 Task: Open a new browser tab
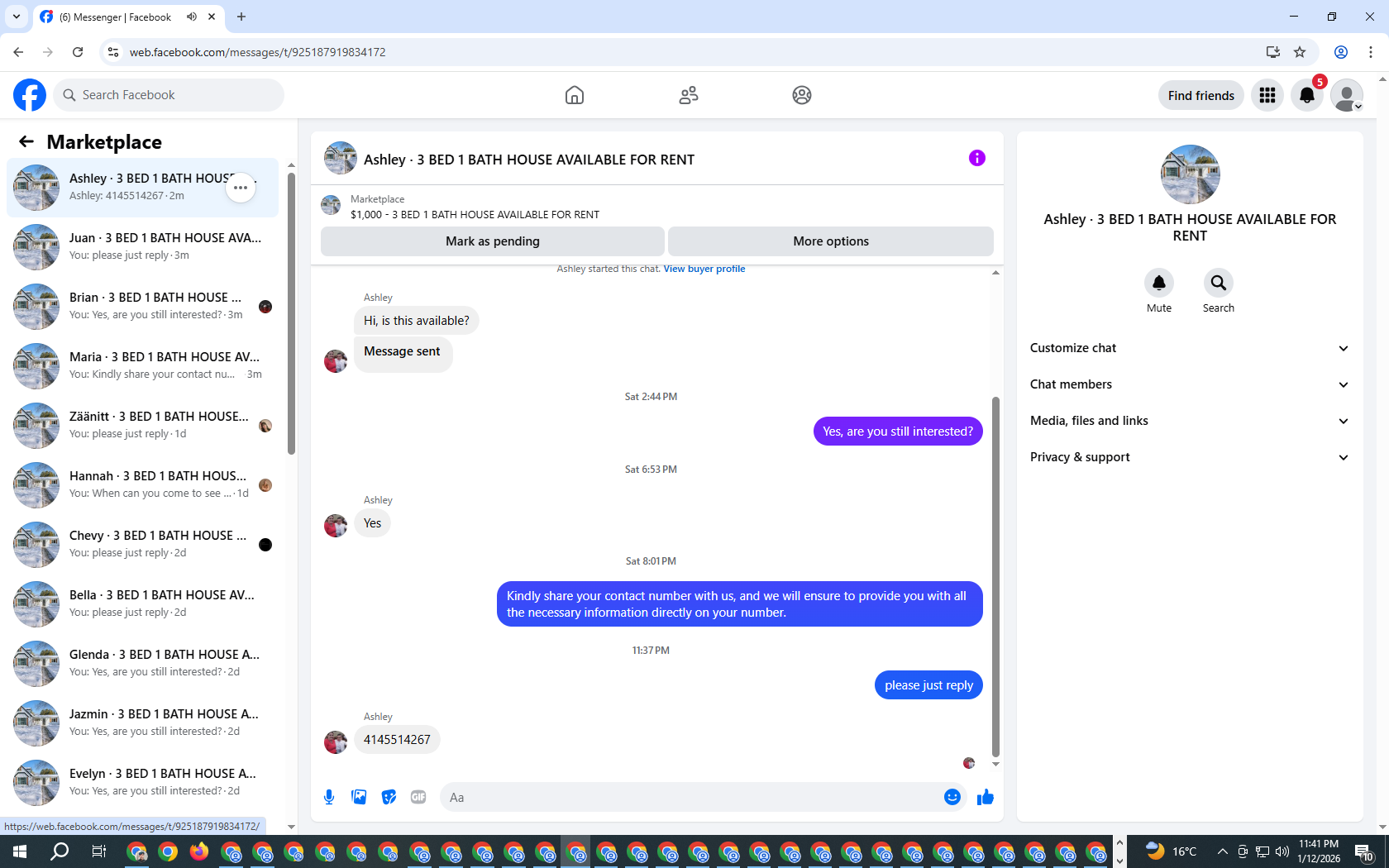pos(241,17)
